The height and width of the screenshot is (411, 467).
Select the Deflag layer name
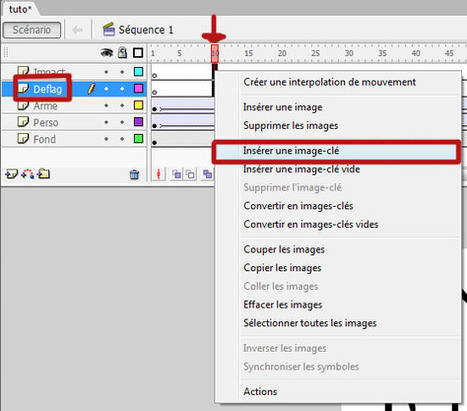click(47, 89)
